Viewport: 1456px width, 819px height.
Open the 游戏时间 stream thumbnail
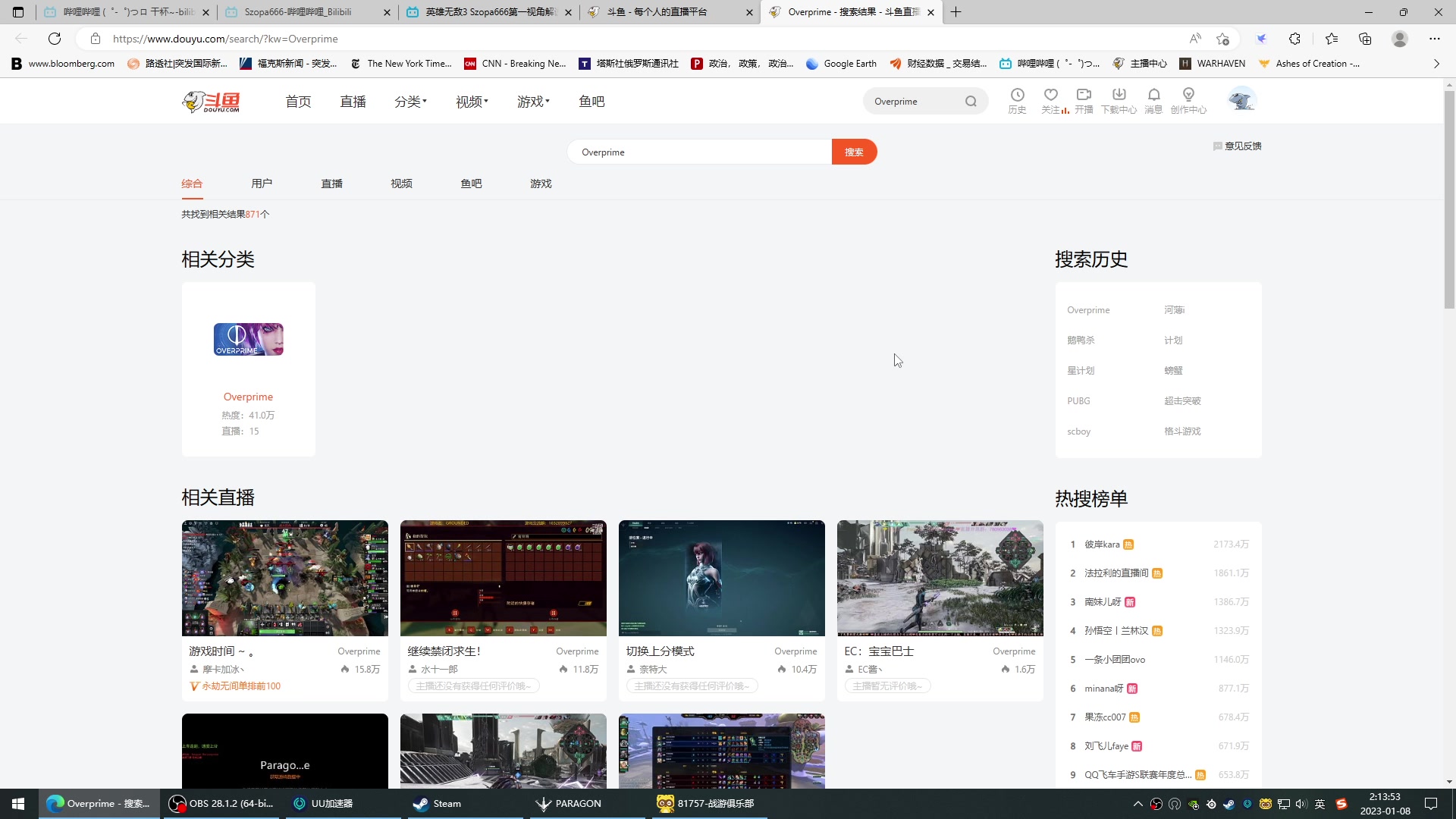tap(284, 578)
